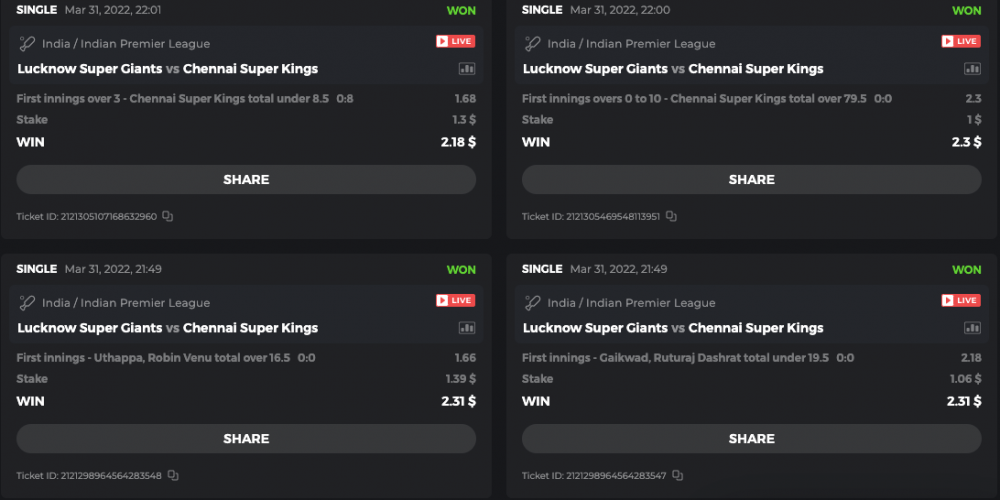This screenshot has width=1000, height=500.
Task: Open Lucknow vs Chennai match on Gaikwad ticket
Action: [x=673, y=328]
